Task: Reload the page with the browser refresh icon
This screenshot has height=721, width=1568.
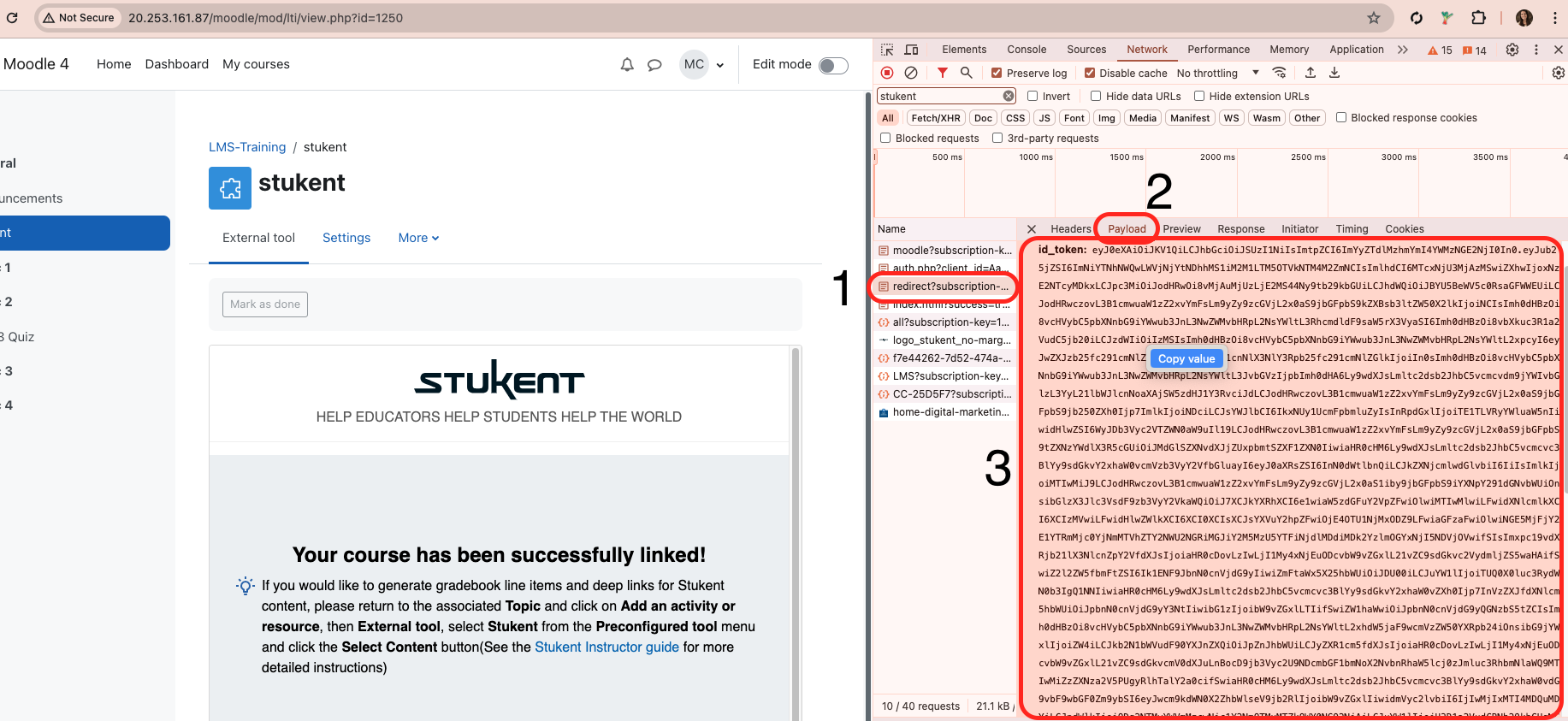Action: coord(12,17)
